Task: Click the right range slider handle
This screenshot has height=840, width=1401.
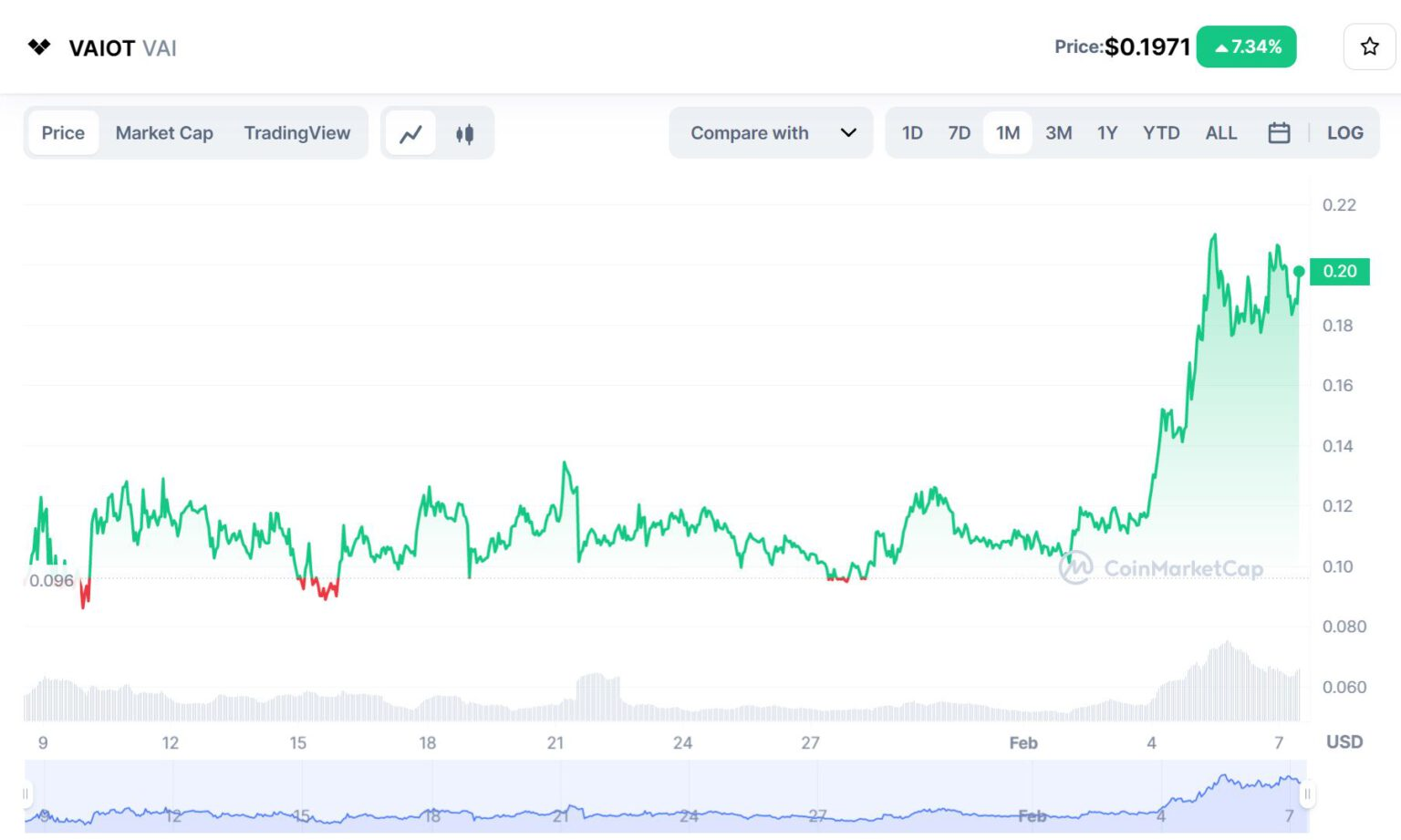Action: [1306, 793]
